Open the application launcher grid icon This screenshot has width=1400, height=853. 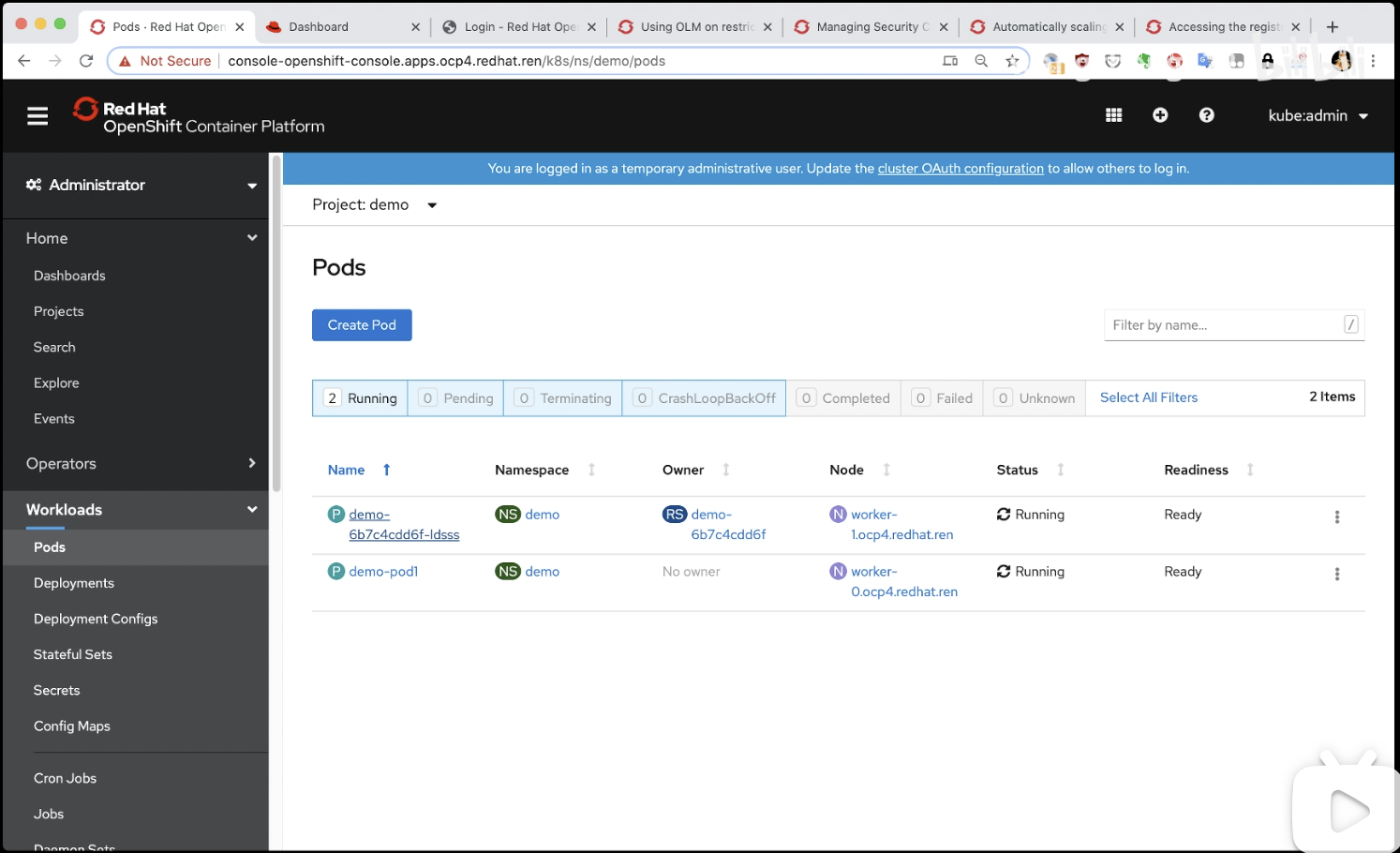pyautogui.click(x=1113, y=115)
